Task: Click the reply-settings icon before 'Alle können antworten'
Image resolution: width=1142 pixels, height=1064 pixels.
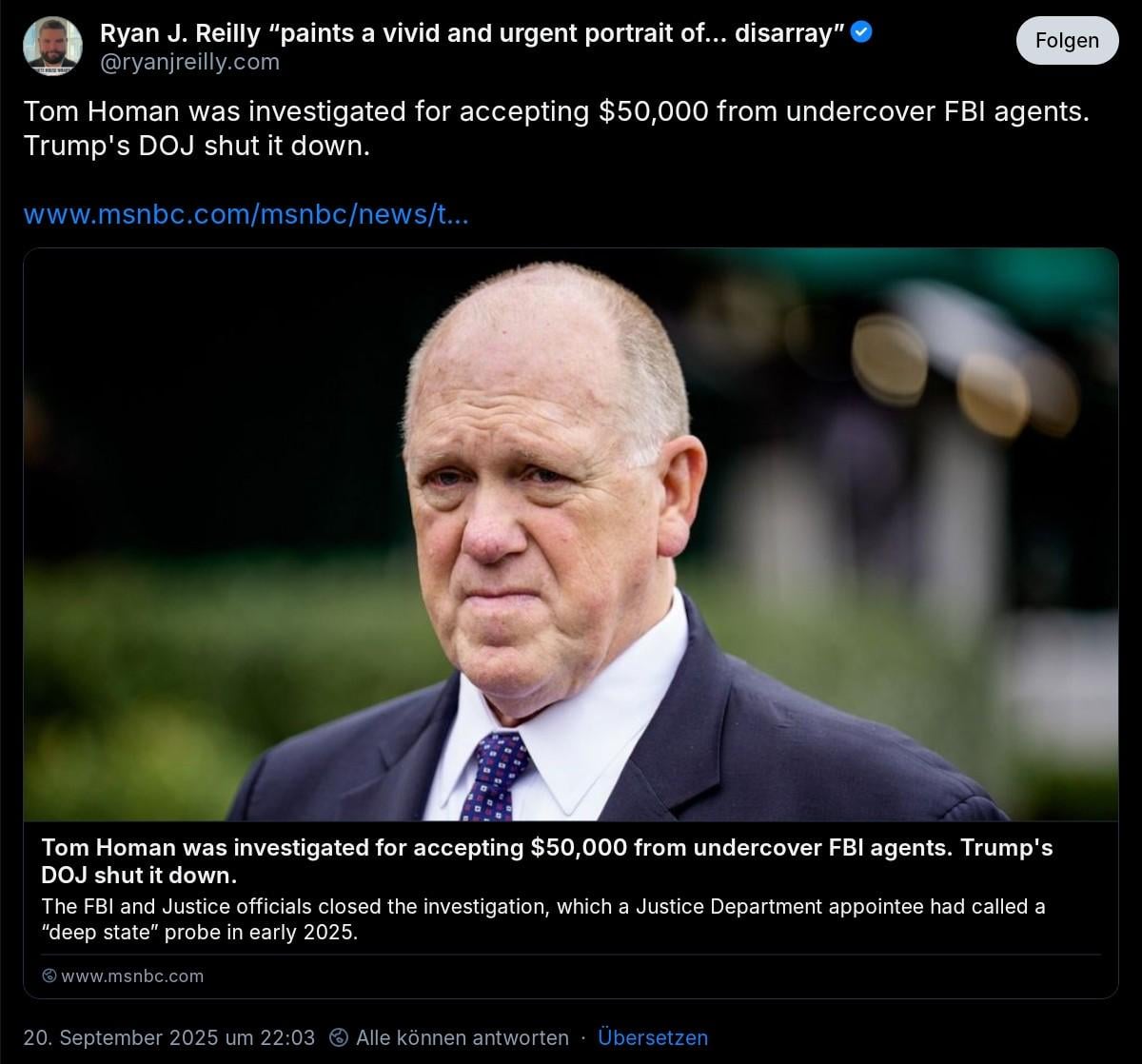Action: click(x=338, y=1037)
